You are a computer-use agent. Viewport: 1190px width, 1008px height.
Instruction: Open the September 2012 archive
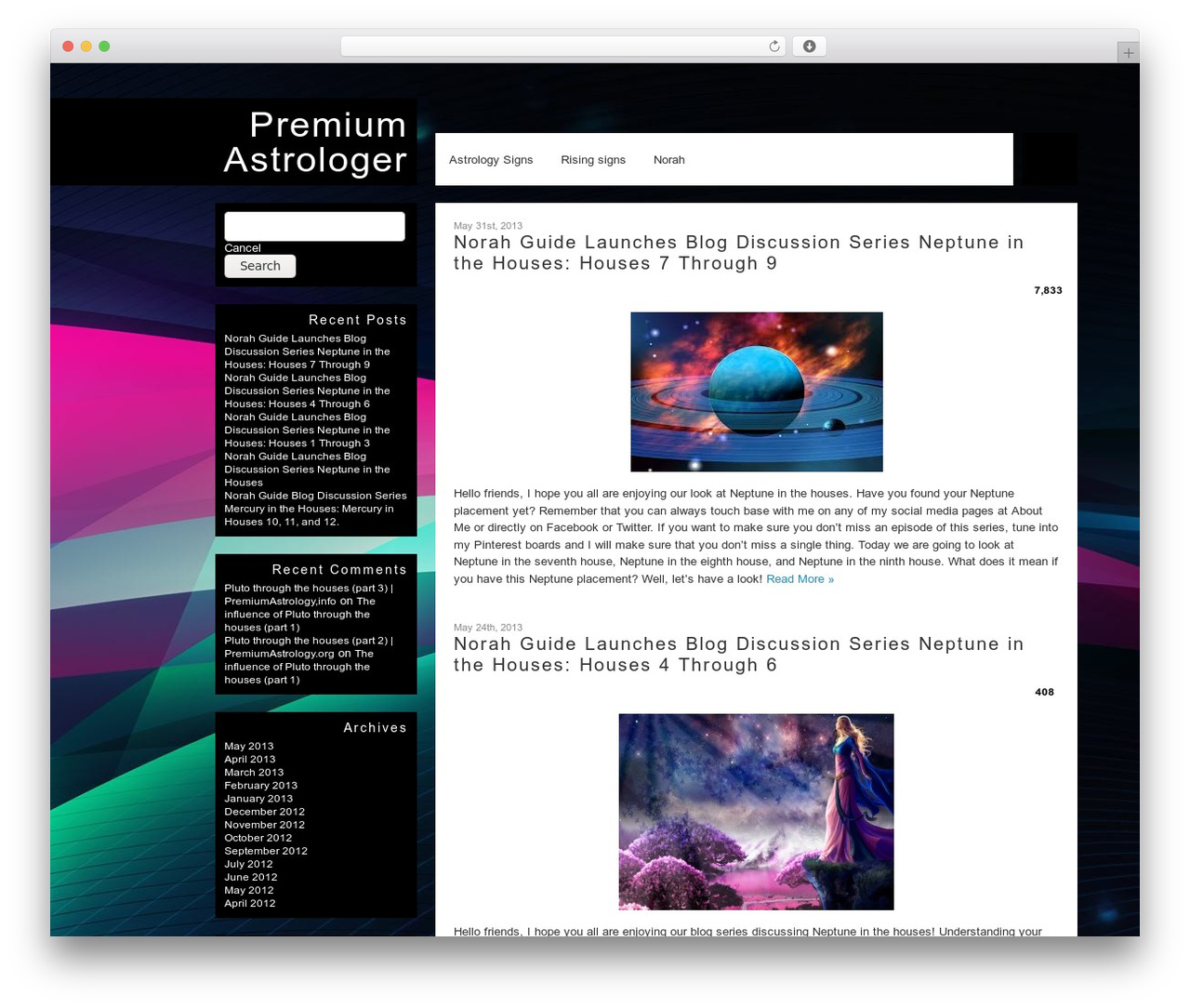coord(266,850)
